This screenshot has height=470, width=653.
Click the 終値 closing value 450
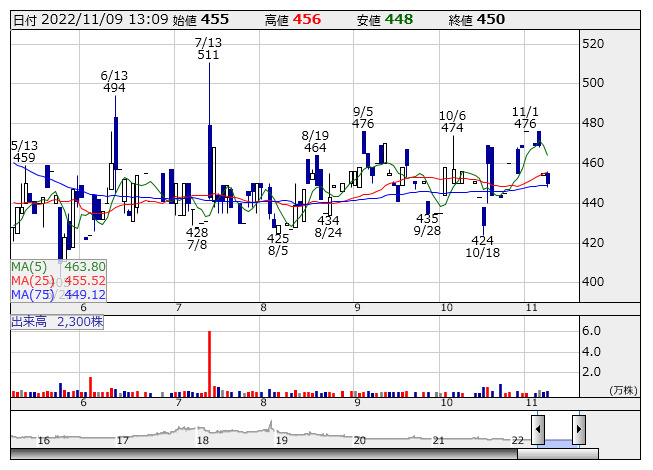tap(490, 19)
